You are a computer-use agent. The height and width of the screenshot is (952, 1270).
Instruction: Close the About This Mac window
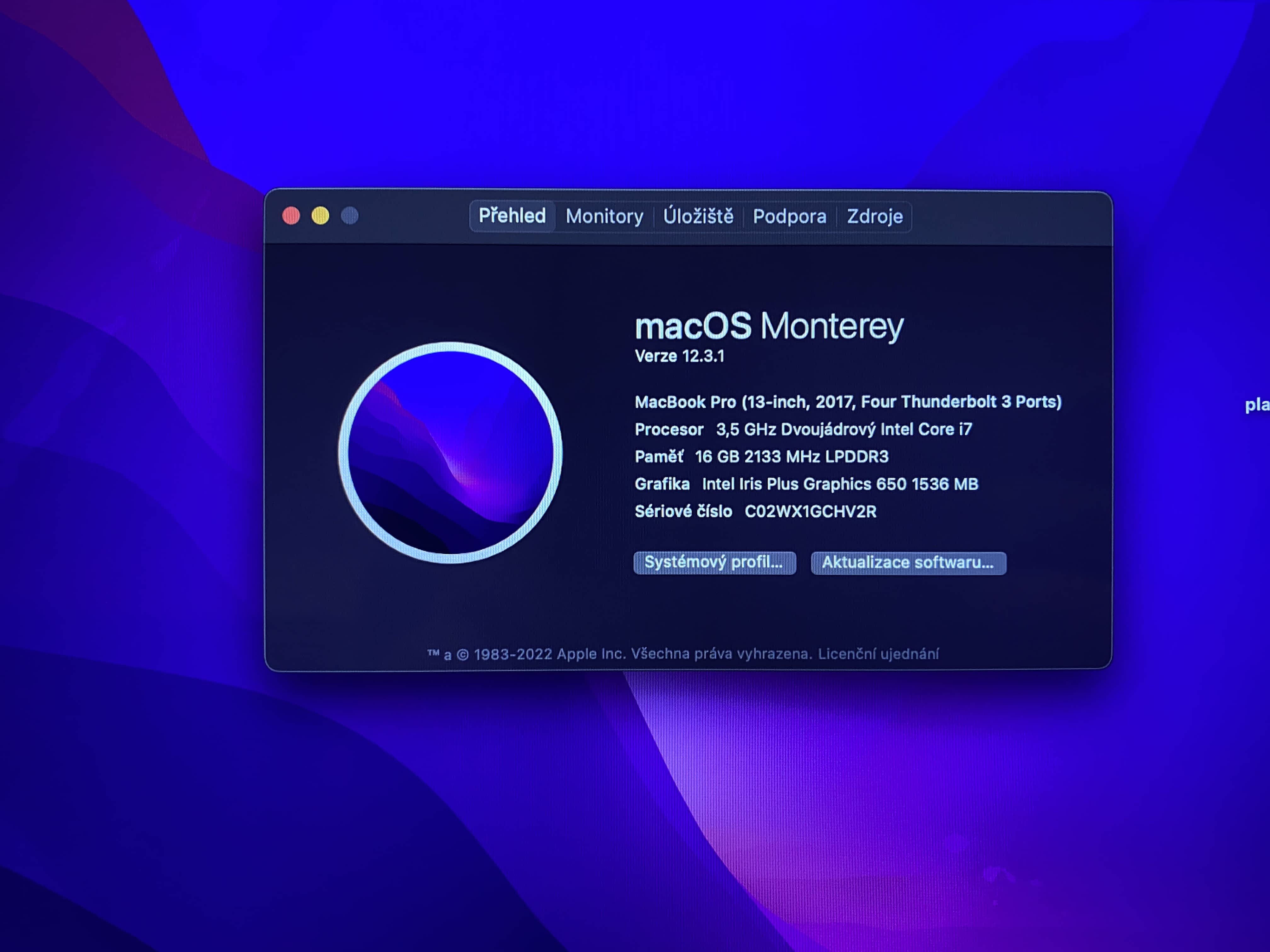pos(291,216)
